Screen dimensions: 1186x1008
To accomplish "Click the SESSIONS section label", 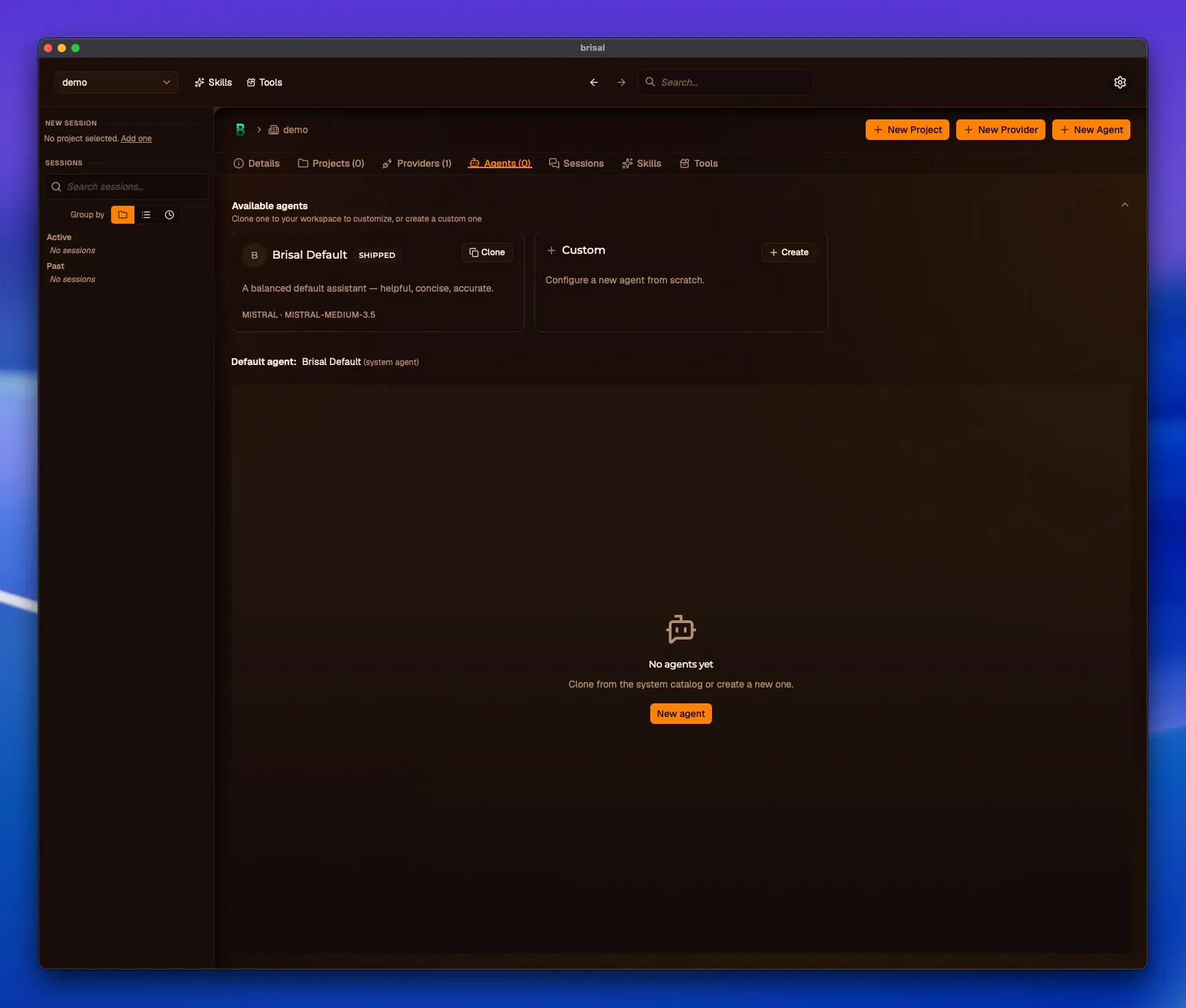I will (64, 163).
